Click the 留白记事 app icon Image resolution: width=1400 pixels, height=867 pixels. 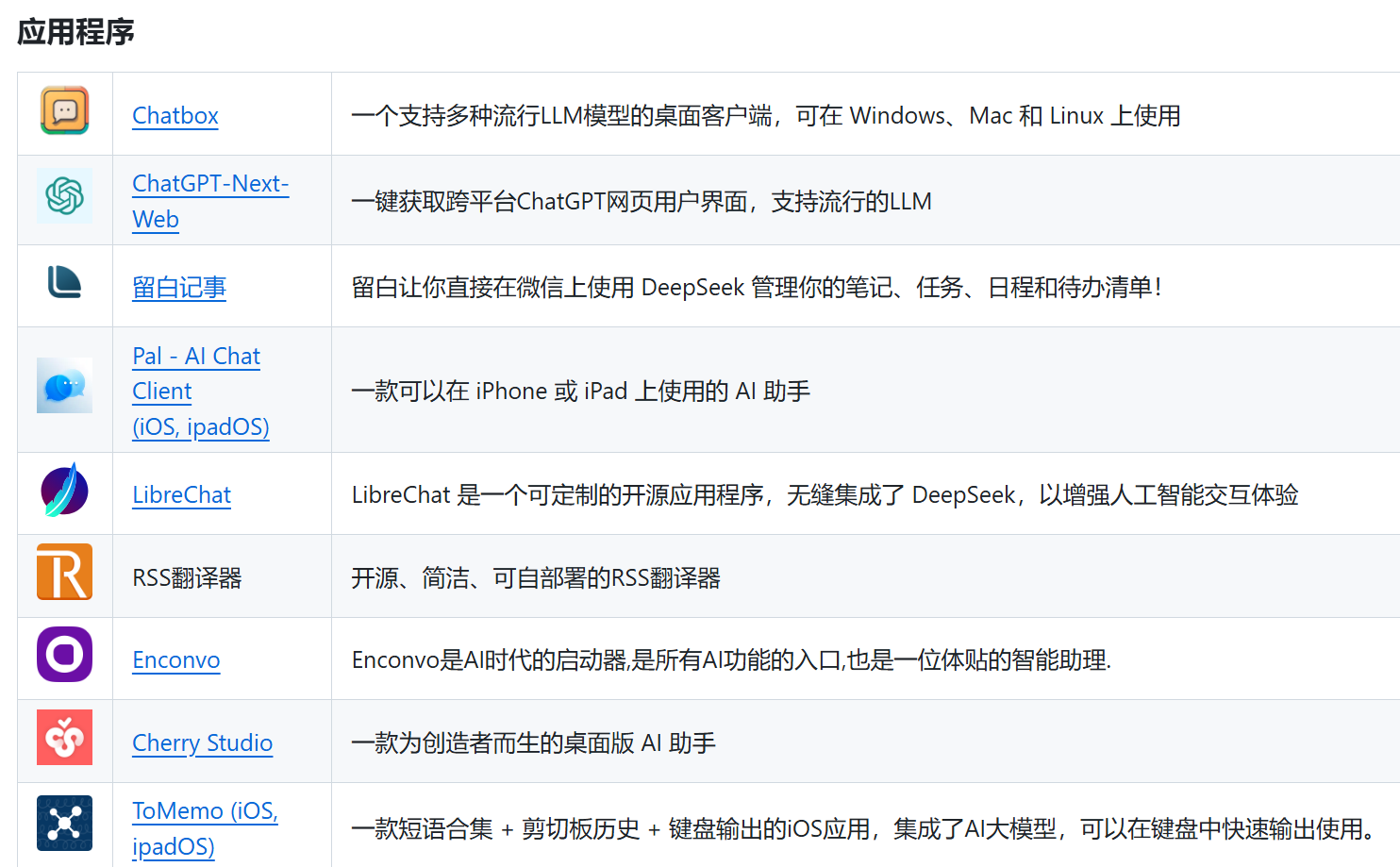point(64,282)
